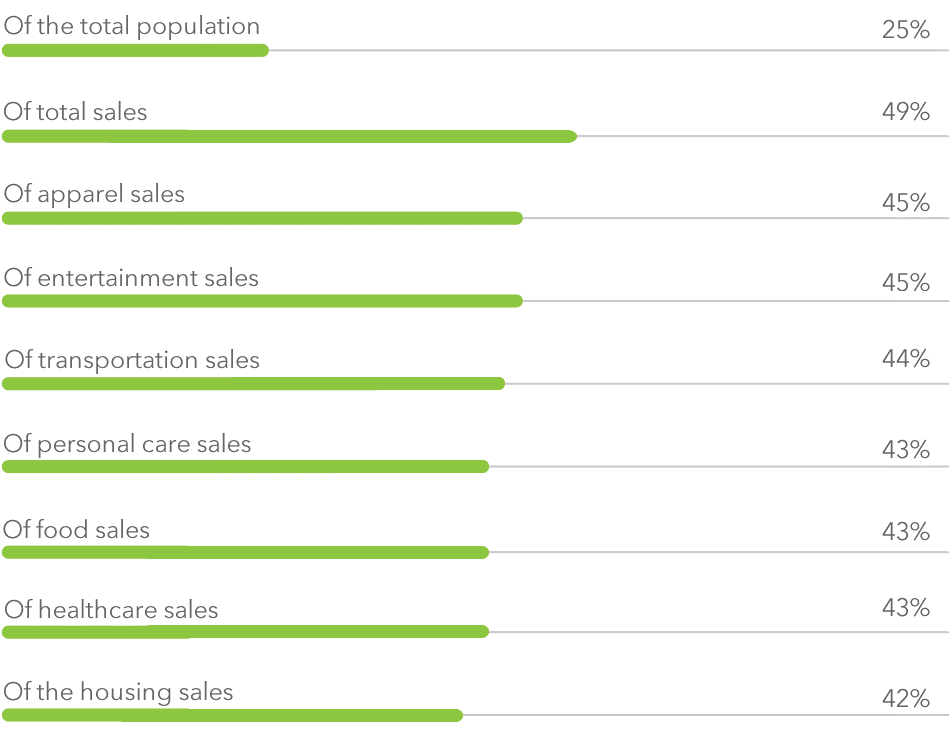
Task: Click the 'Of entertainment sales' label
Action: (x=131, y=278)
